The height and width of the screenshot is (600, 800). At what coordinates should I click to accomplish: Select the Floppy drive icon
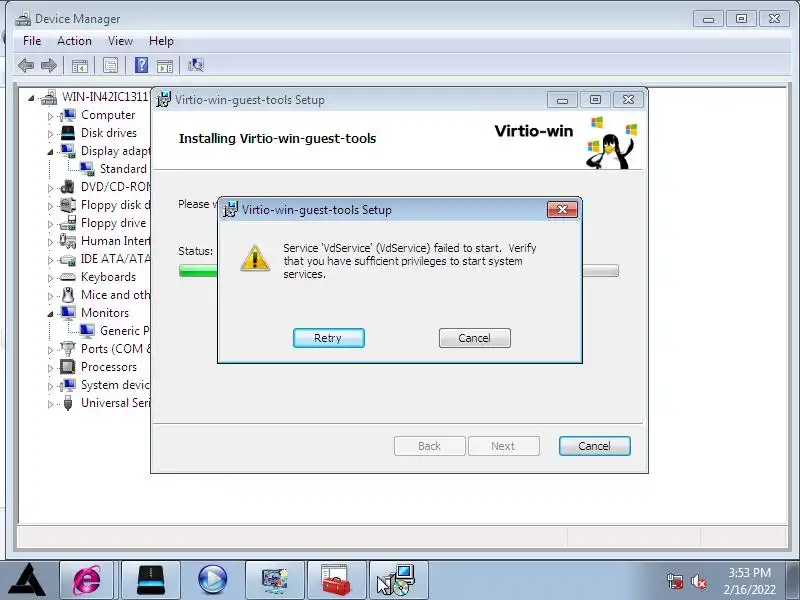coord(67,223)
